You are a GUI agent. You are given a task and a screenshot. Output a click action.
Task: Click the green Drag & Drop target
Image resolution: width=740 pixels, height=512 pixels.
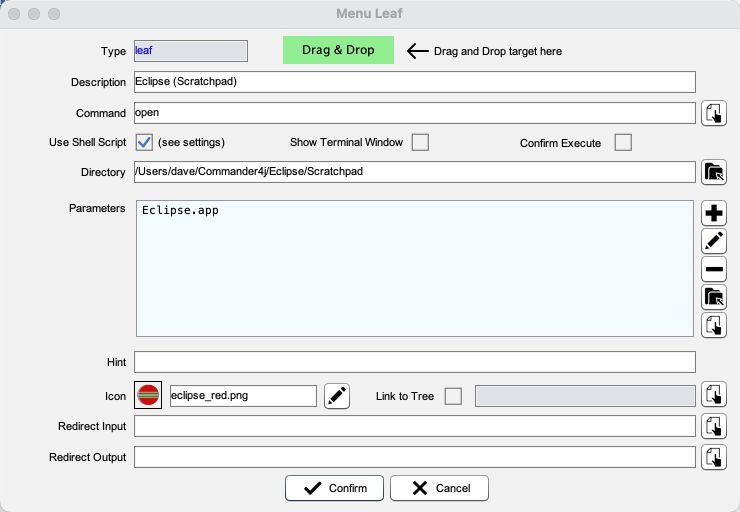click(338, 51)
